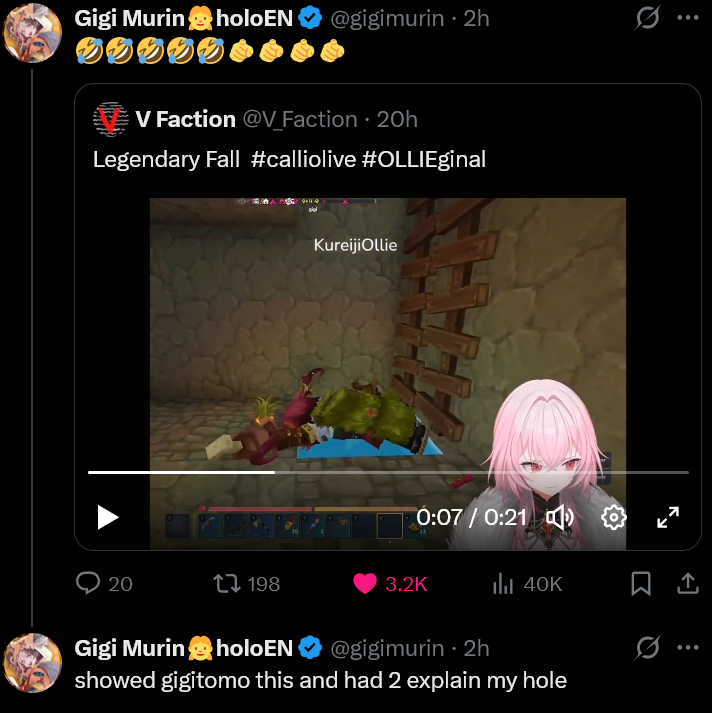
Task: Open more options on the first tweet
Action: (688, 18)
